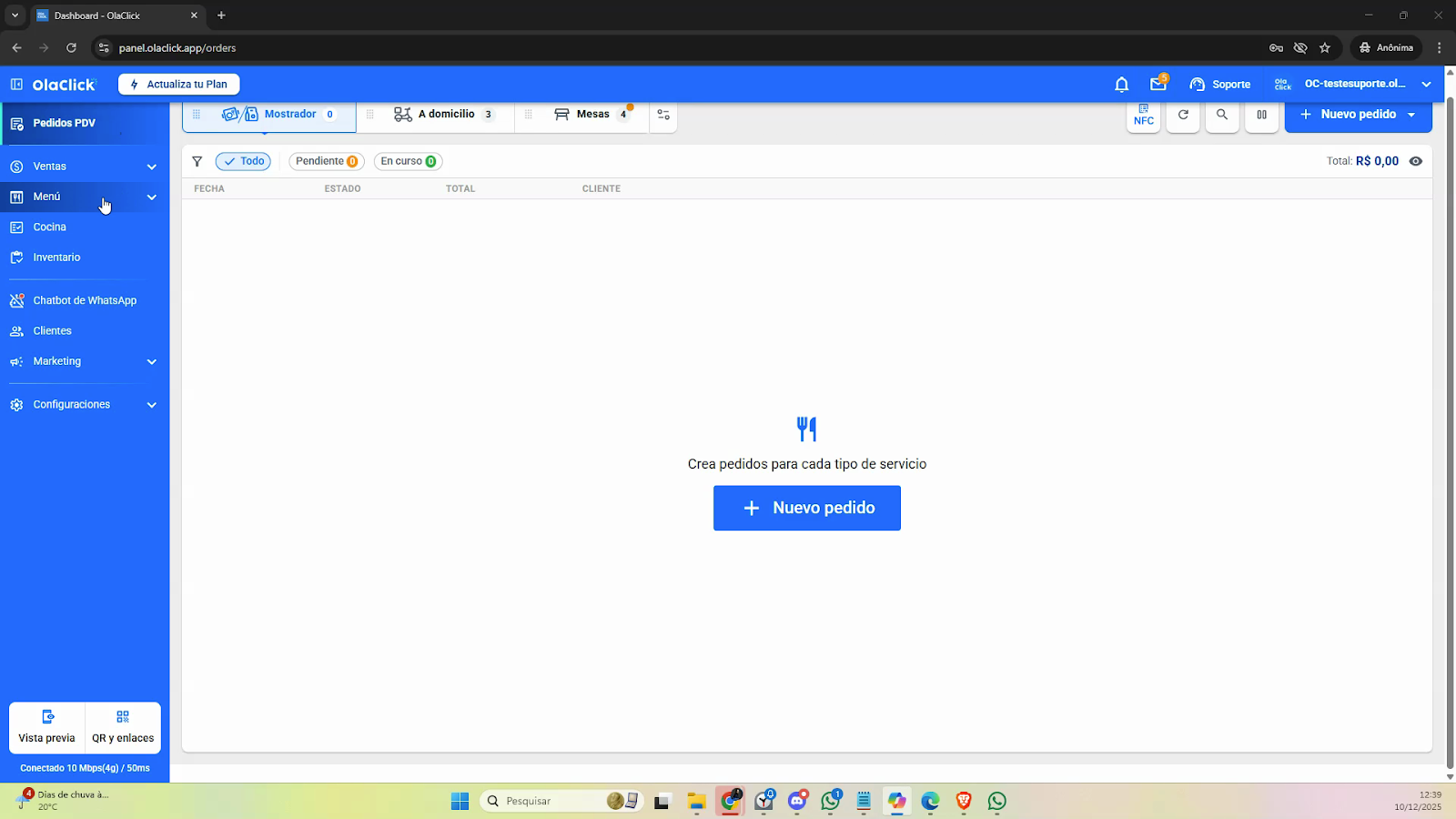Collapse sidebar using panel icon beside logo
1456x819 pixels.
(x=16, y=85)
